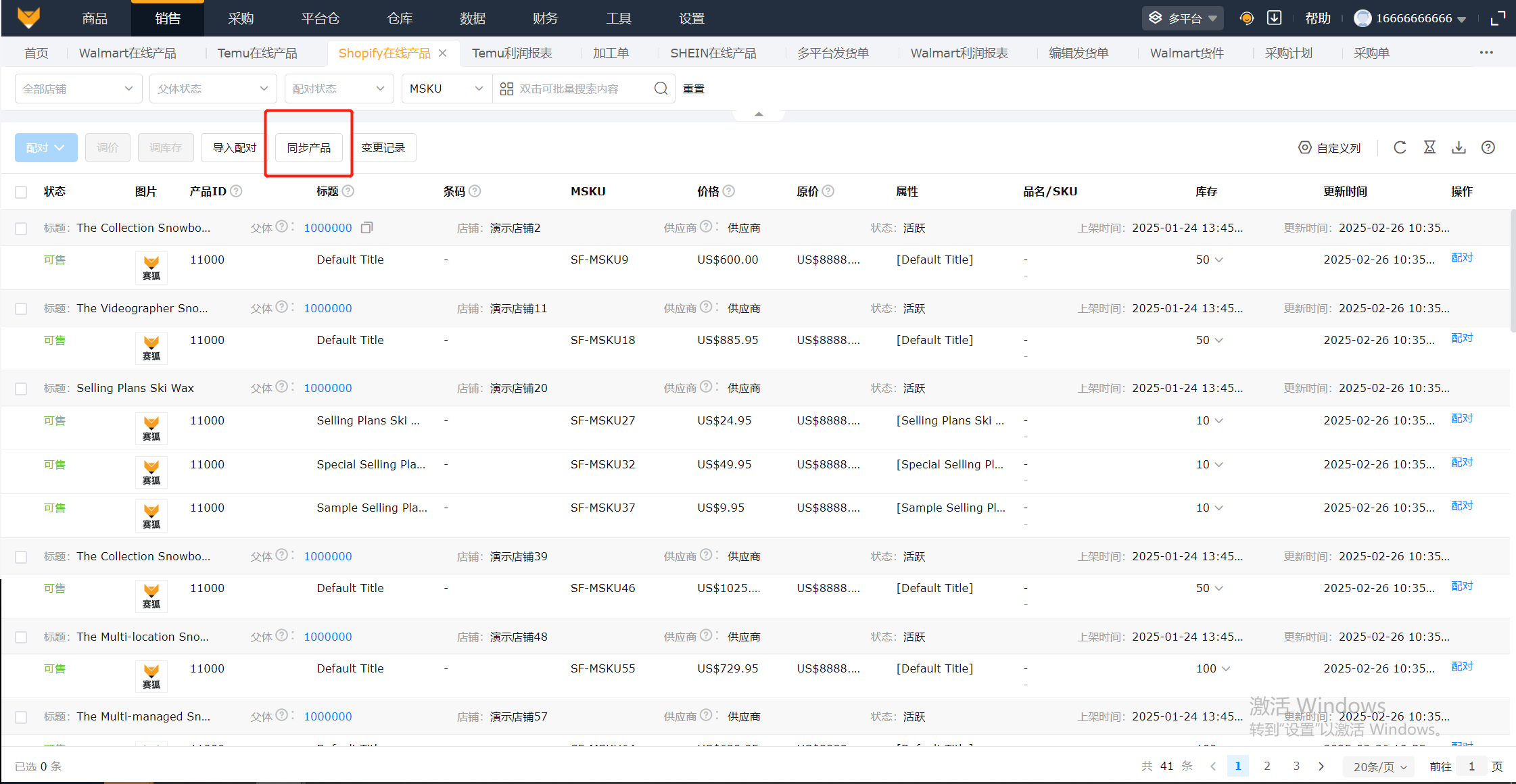Open the 财务 top menu

(x=545, y=18)
